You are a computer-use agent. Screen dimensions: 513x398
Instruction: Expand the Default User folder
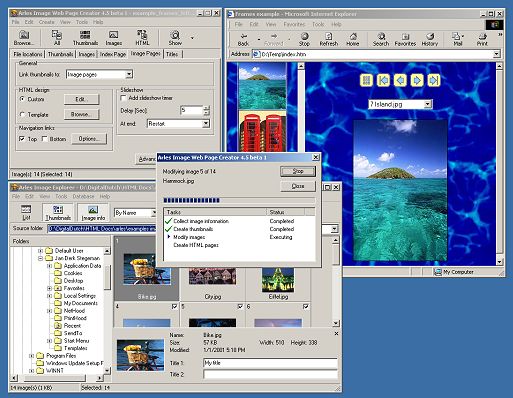coord(40,251)
